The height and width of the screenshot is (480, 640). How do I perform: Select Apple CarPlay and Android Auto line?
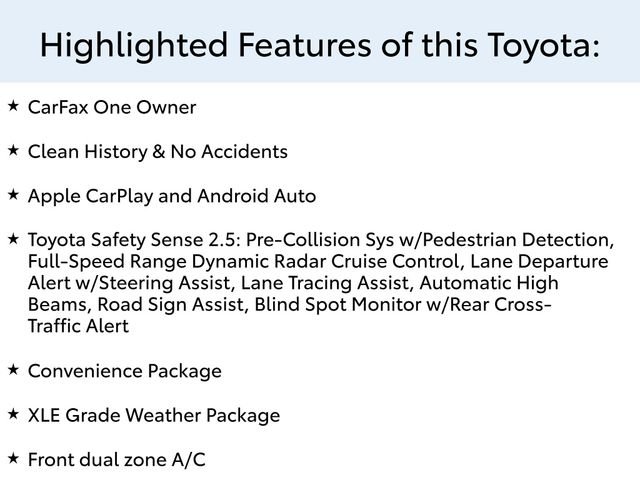click(x=172, y=196)
